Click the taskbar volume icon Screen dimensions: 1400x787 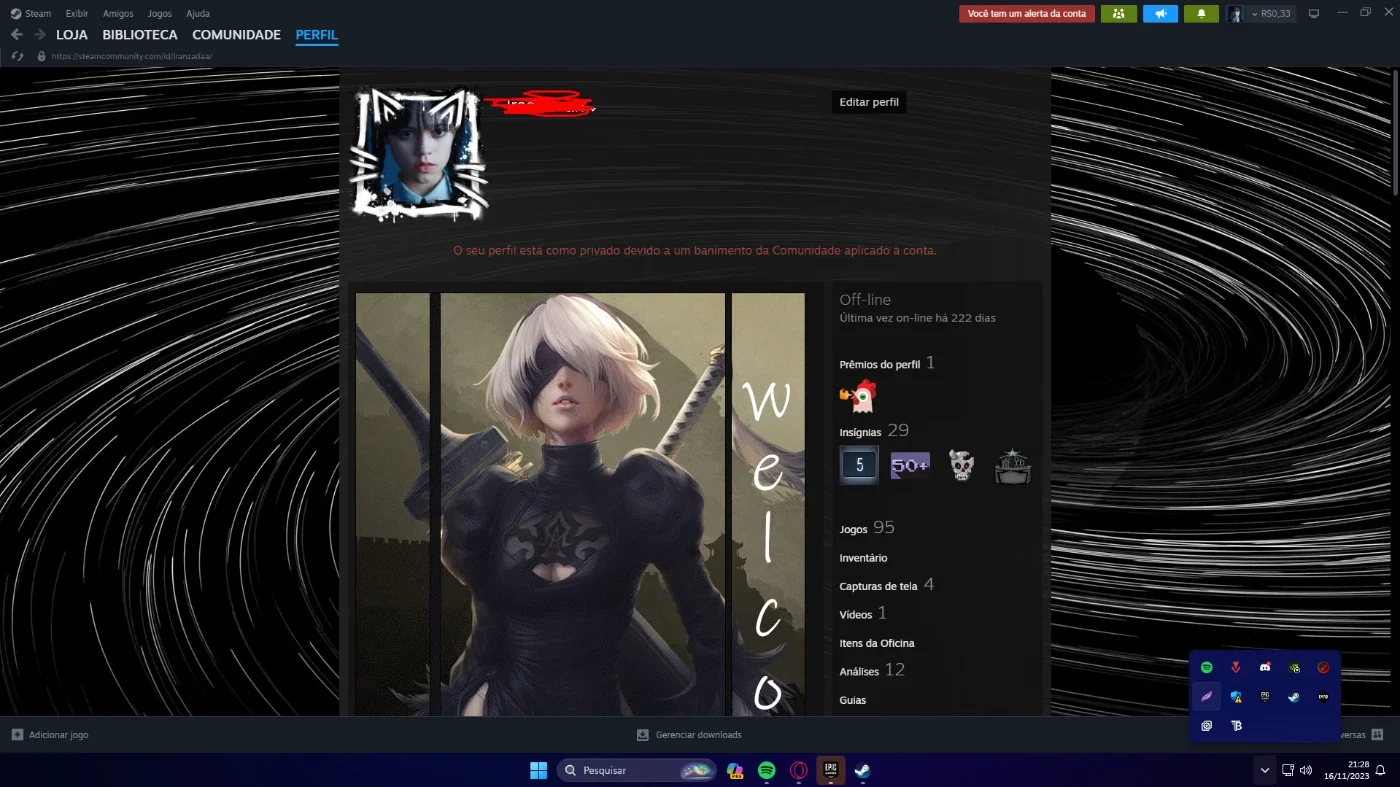pyautogui.click(x=1305, y=770)
